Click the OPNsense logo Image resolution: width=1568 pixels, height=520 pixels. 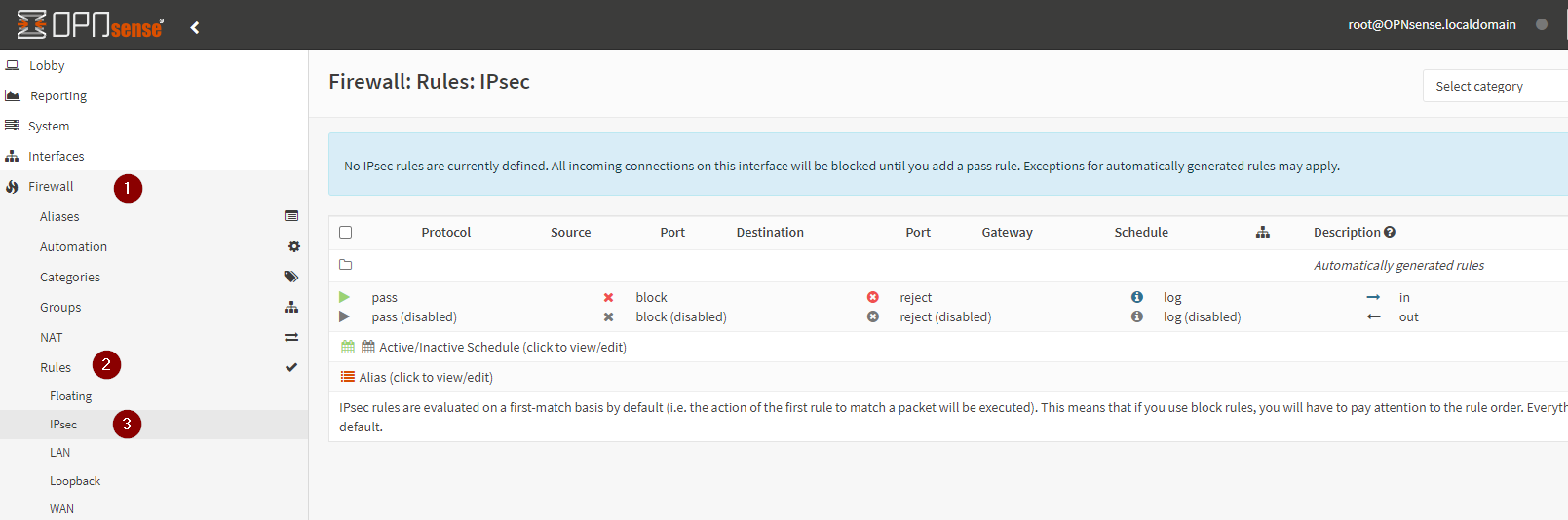(90, 24)
